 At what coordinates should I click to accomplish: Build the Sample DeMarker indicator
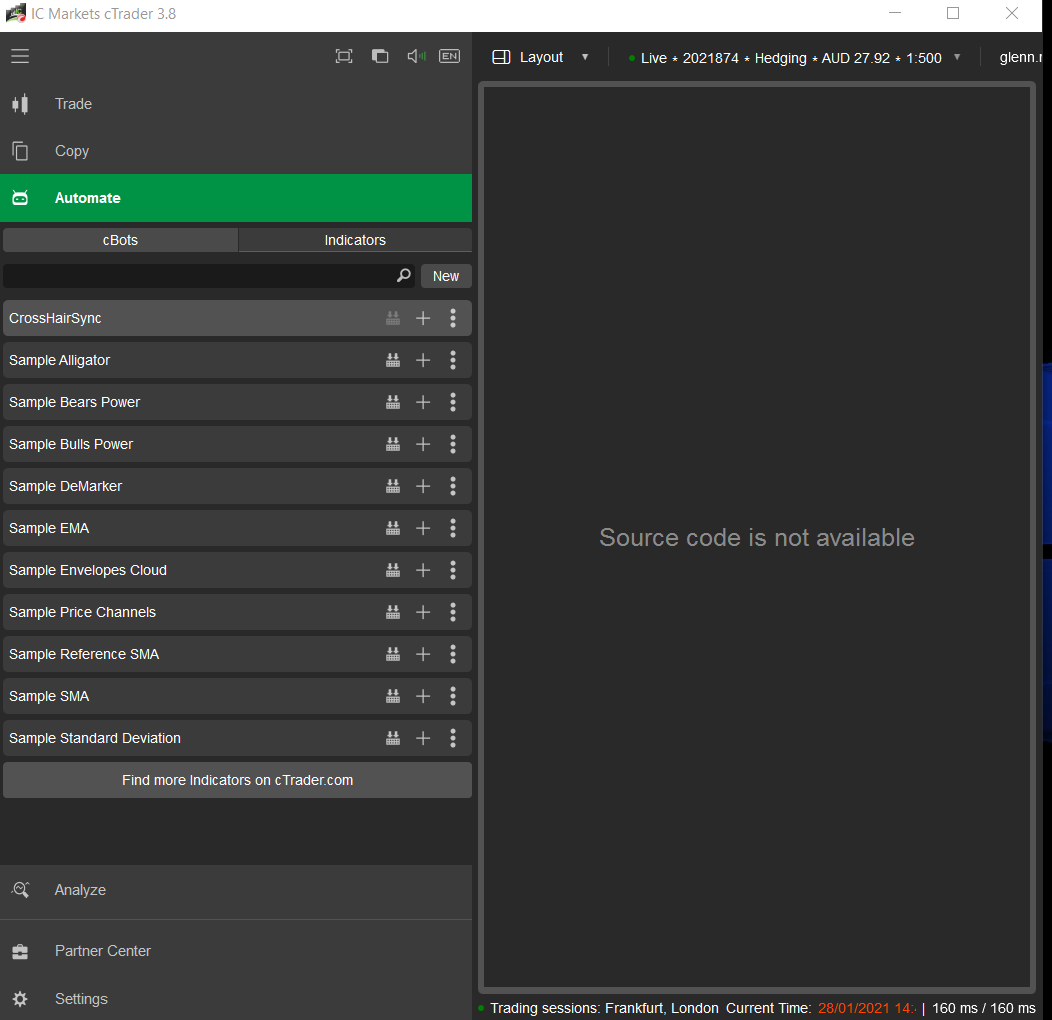(393, 486)
